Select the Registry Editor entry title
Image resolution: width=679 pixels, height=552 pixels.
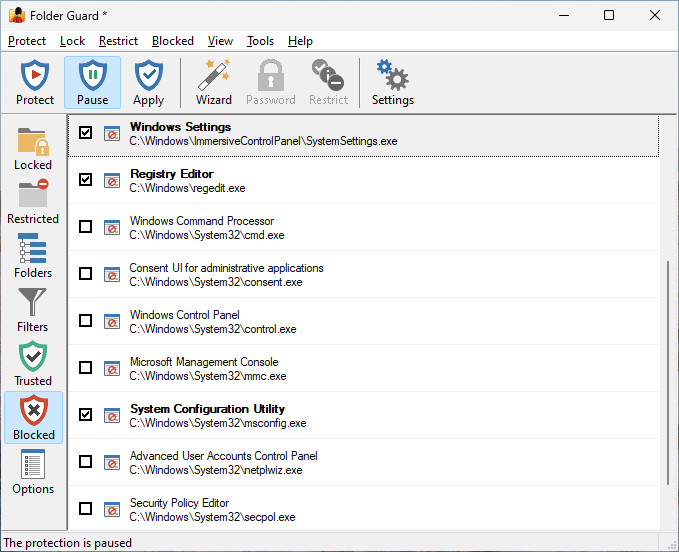172,174
